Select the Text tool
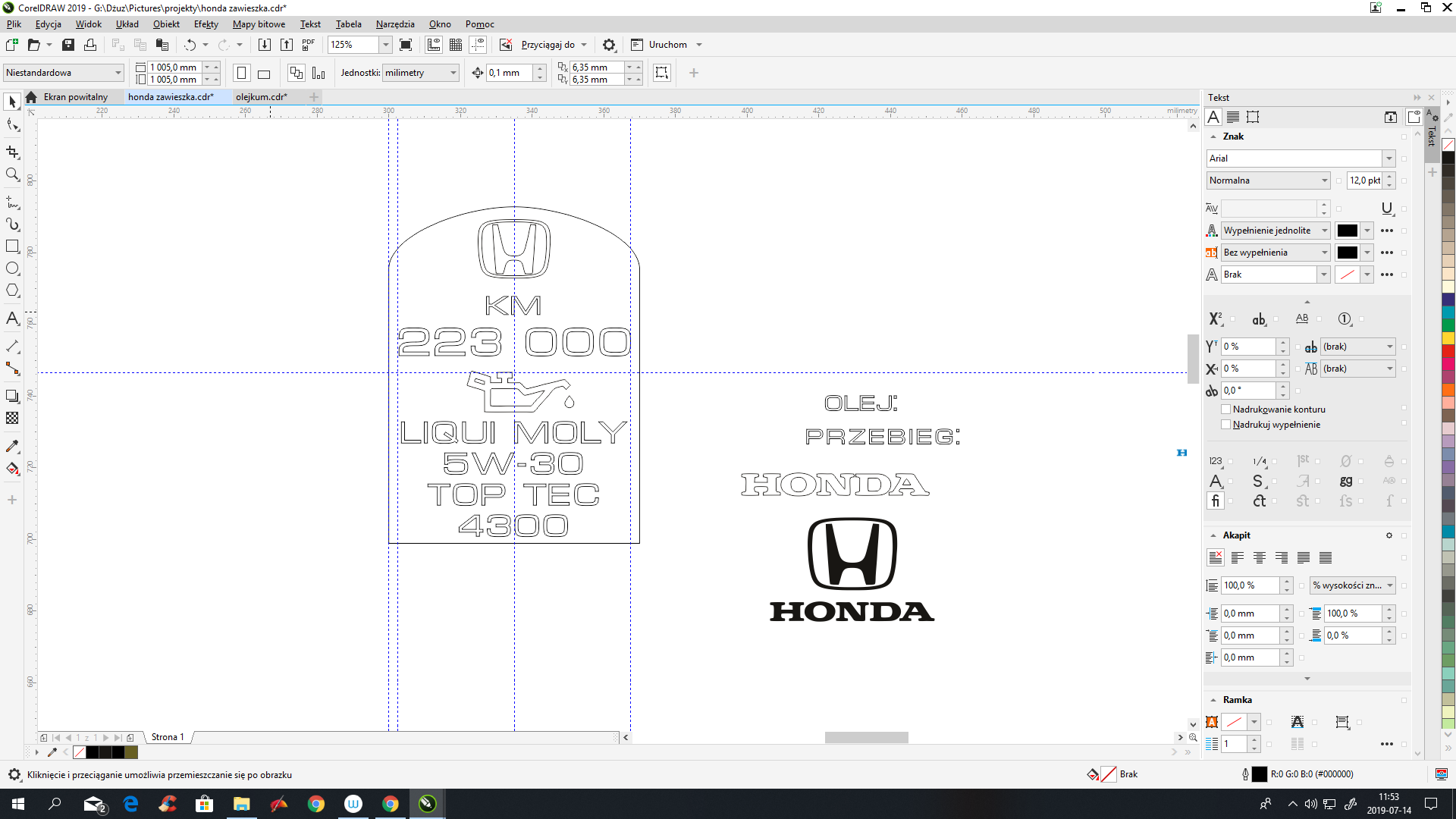 12,318
